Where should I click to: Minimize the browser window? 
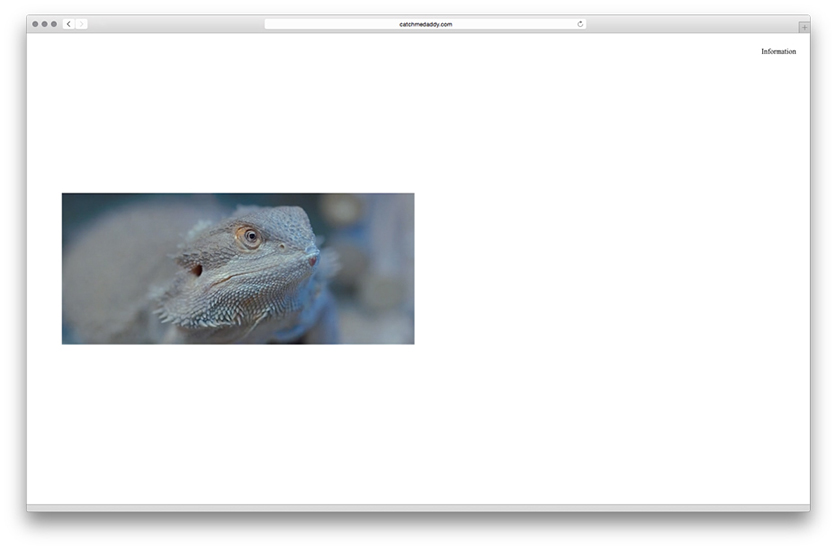click(44, 24)
